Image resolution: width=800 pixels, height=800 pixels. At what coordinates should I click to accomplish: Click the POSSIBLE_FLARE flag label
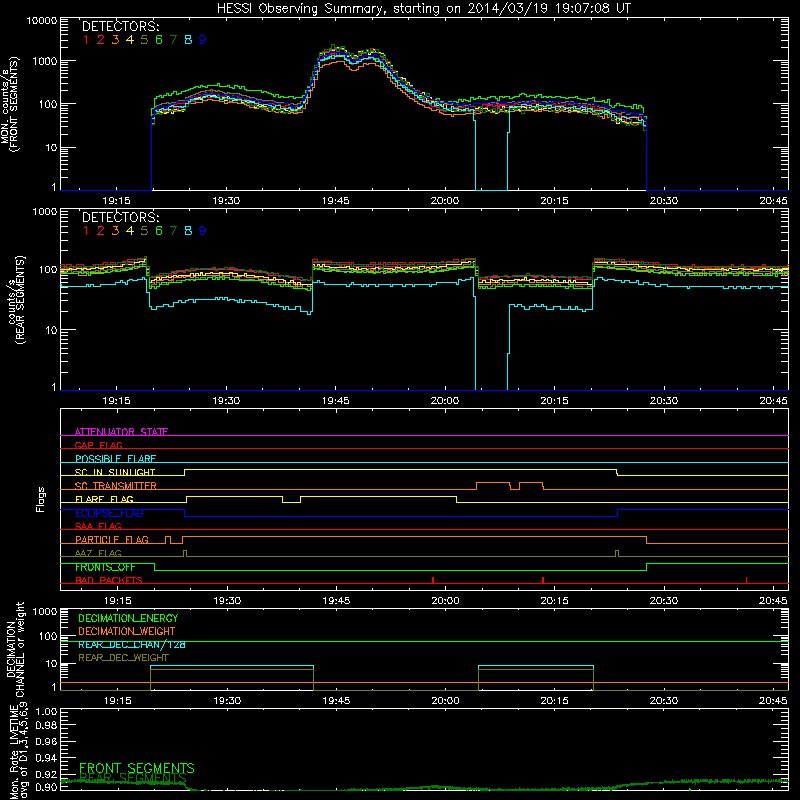pyautogui.click(x=115, y=459)
